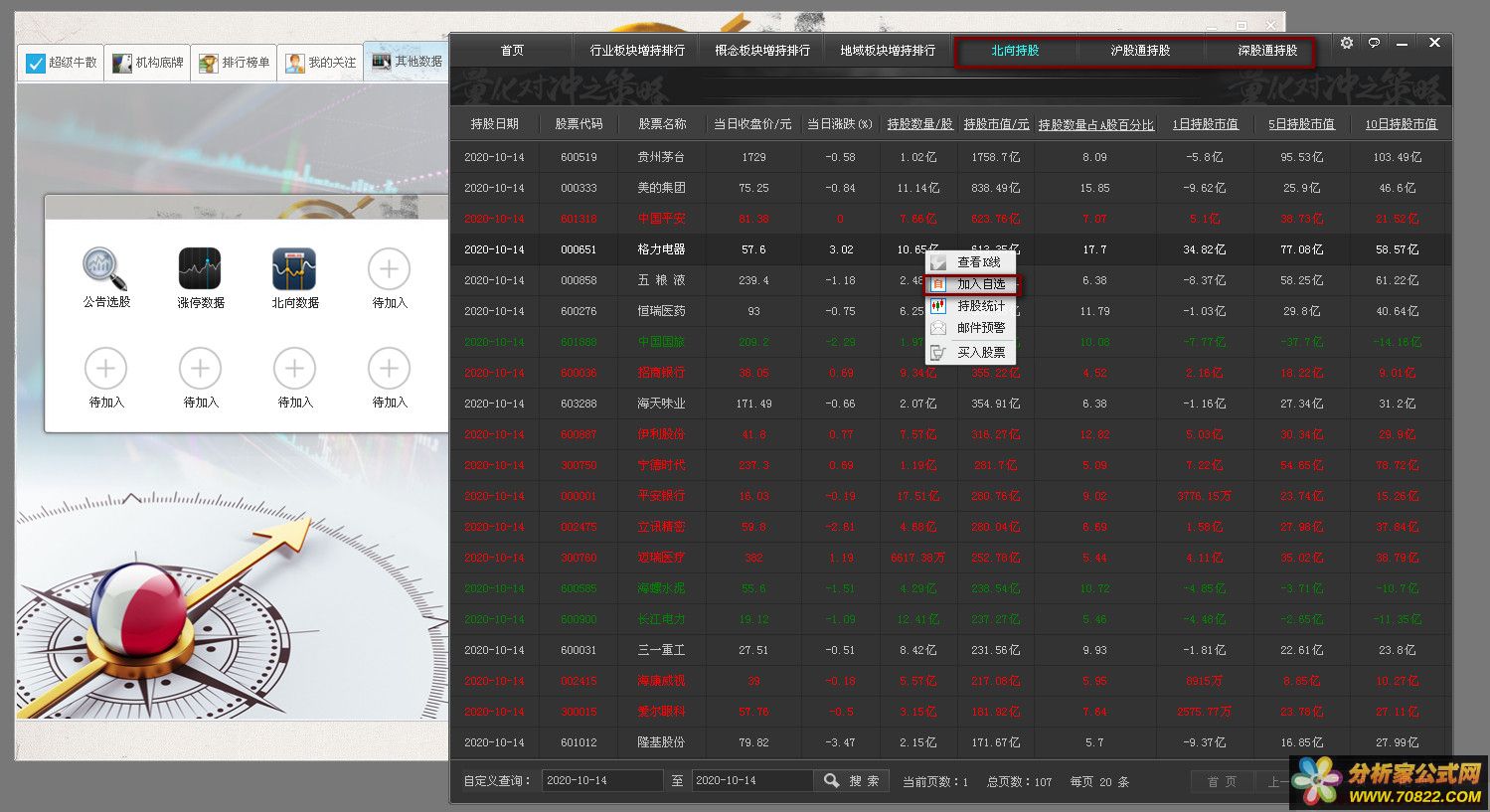Select the 海康威视 stock name
Image resolution: width=1490 pixels, height=812 pixels.
[661, 681]
